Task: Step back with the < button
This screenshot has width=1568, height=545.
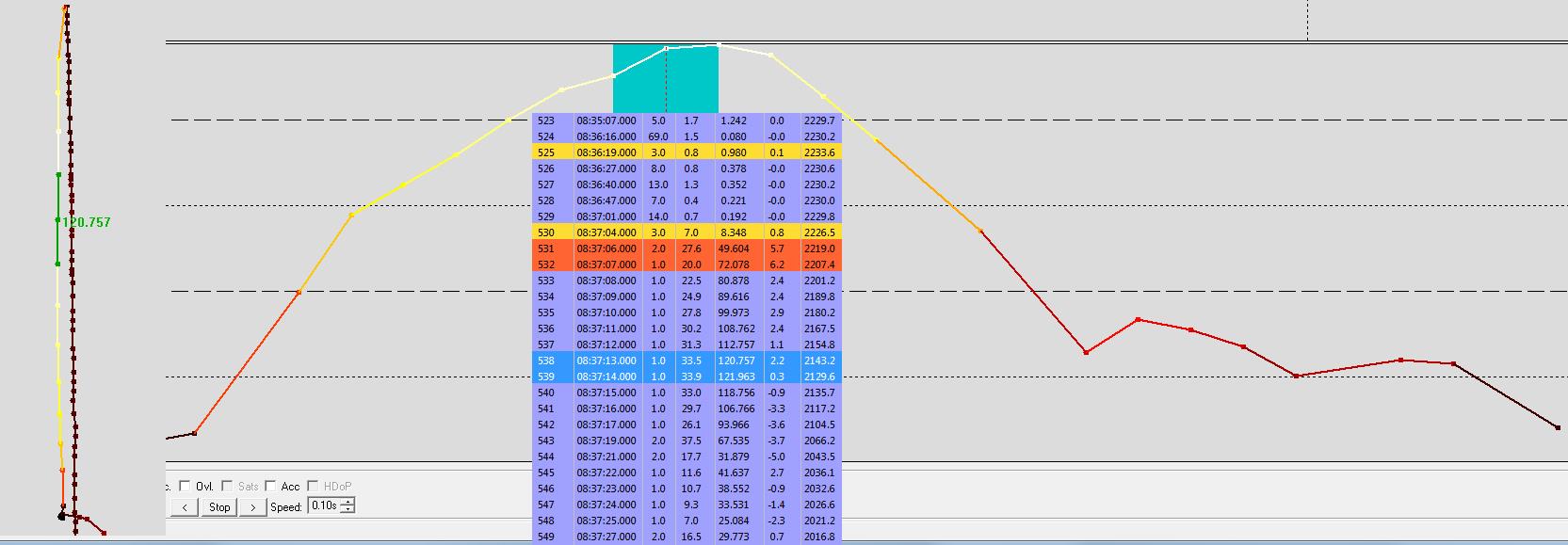Action: [185, 506]
